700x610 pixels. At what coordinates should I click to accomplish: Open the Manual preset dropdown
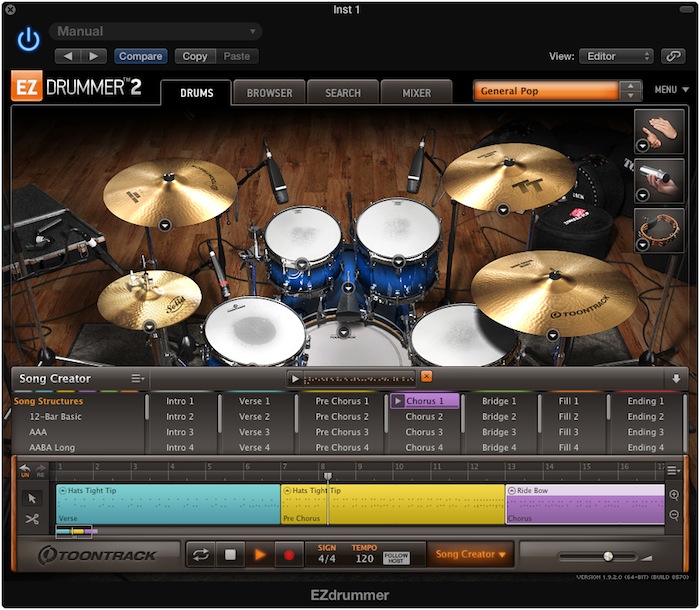[155, 31]
